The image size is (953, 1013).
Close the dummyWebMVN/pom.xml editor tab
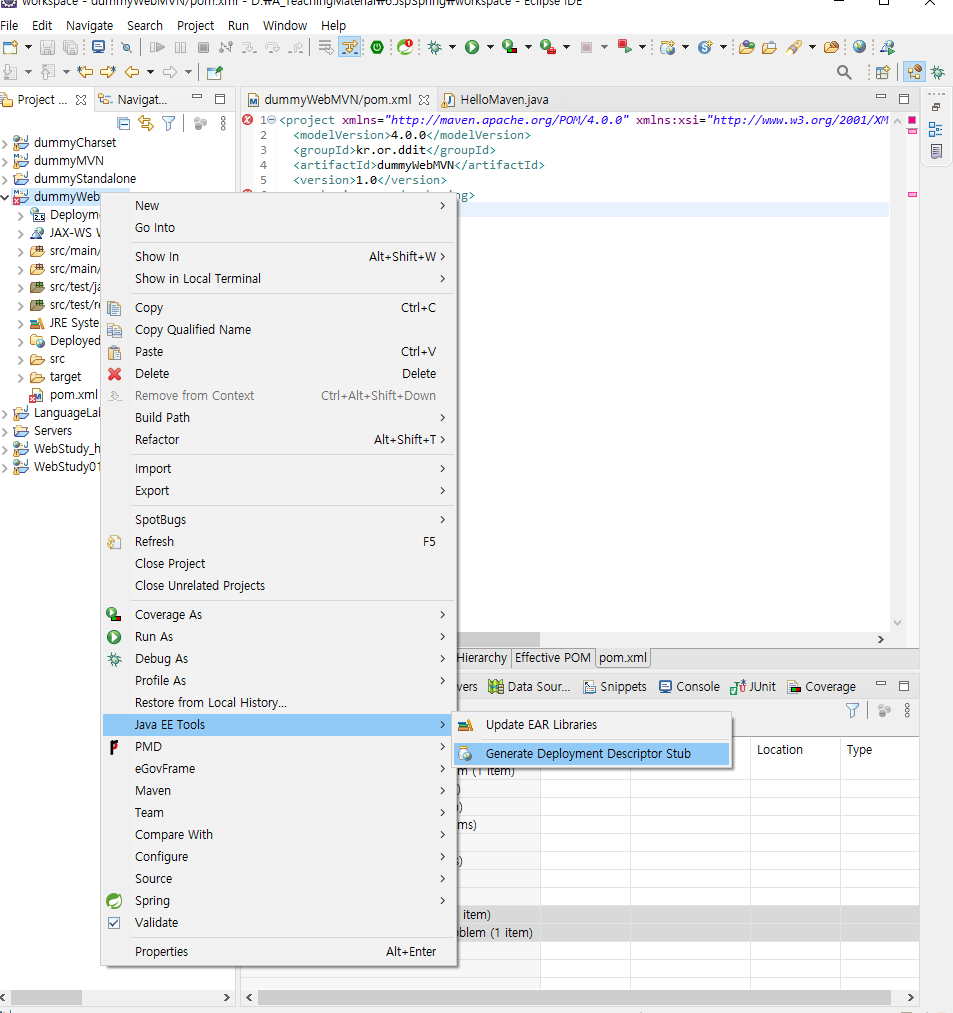424,99
